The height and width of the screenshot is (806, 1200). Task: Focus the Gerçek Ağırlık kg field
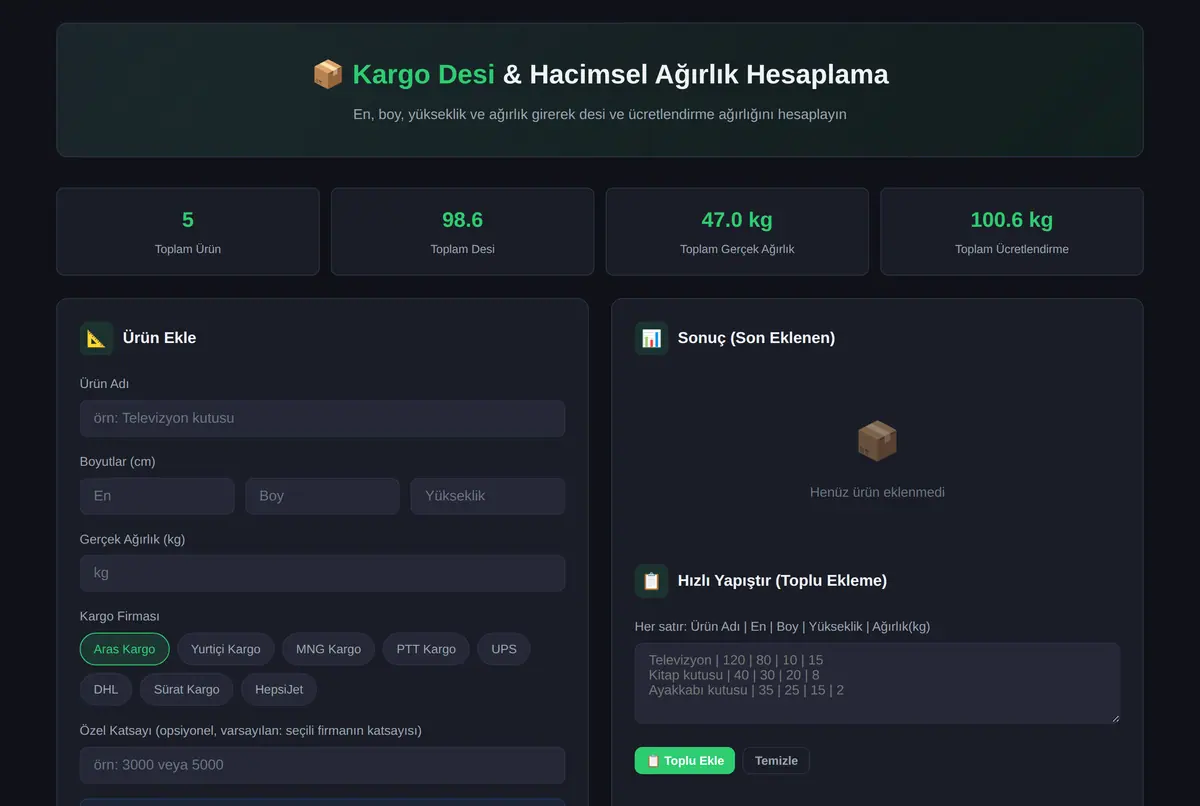click(322, 573)
